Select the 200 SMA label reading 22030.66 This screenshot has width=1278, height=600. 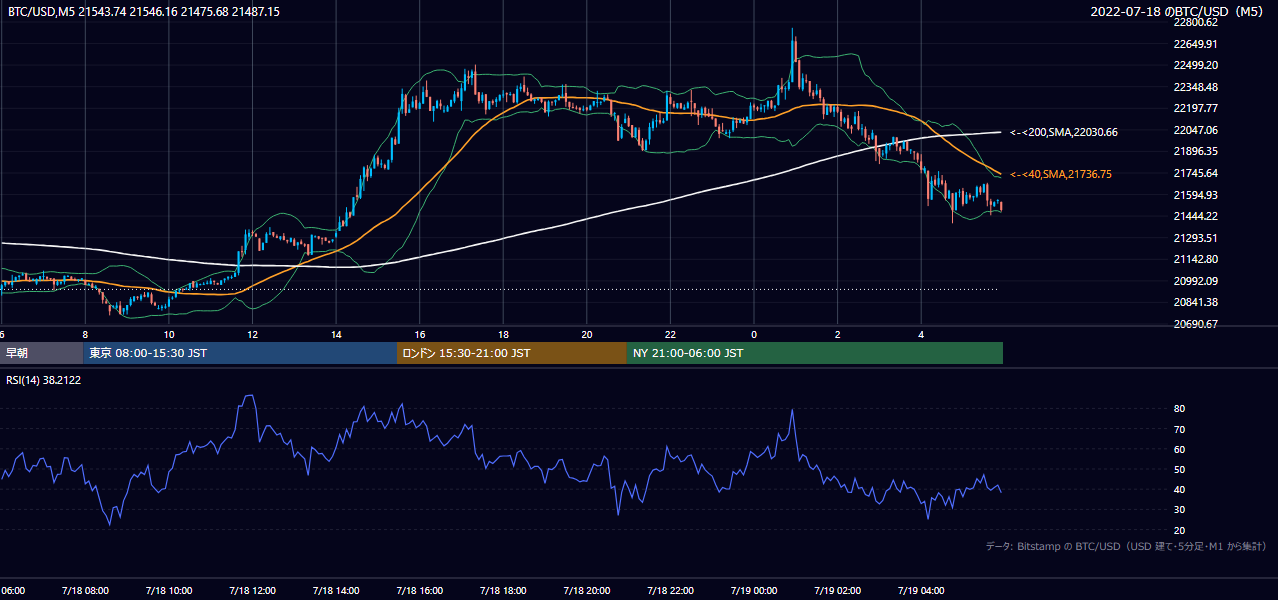[1064, 132]
